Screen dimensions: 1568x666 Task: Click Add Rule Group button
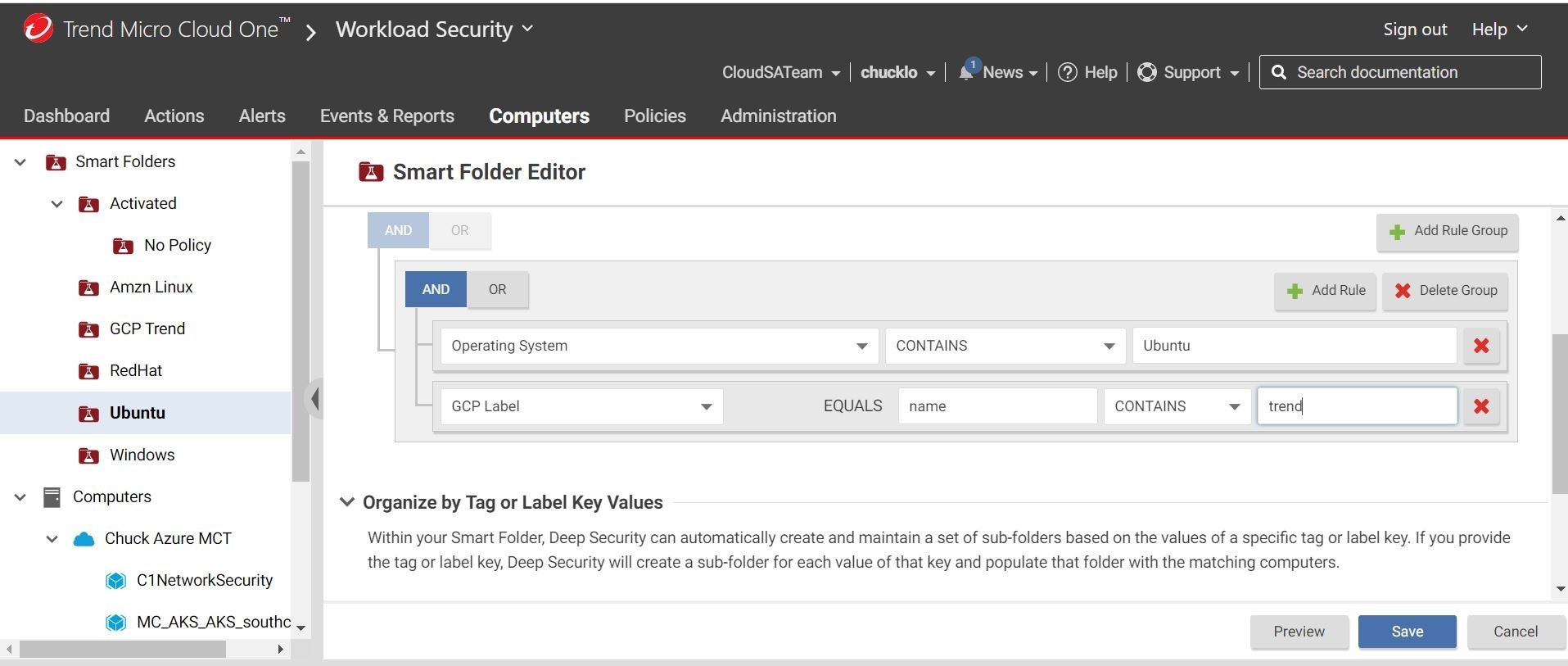point(1448,232)
